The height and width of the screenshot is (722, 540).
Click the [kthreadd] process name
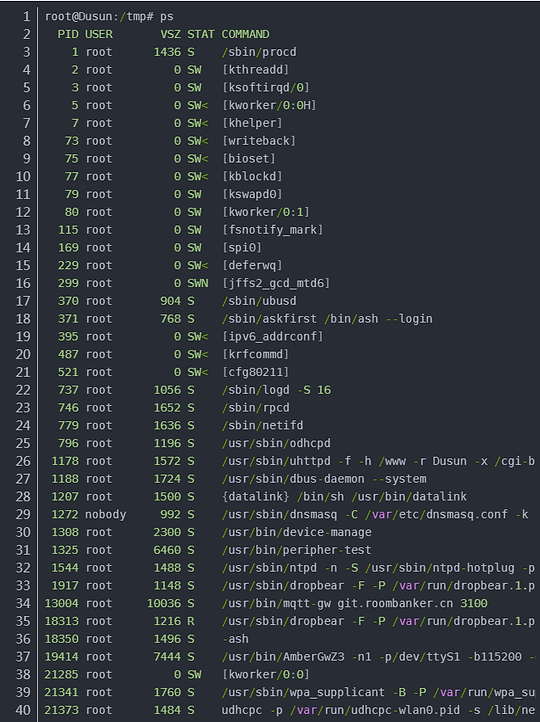pyautogui.click(x=255, y=70)
